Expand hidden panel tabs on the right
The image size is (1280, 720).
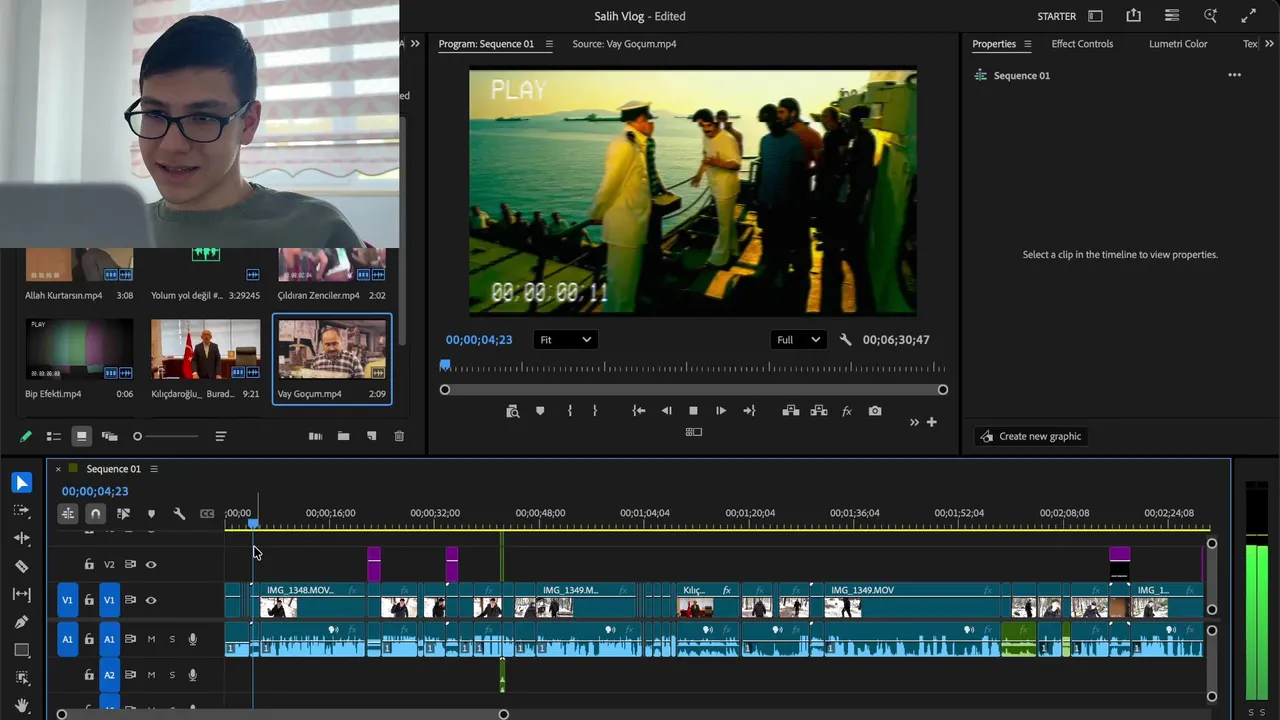click(x=1270, y=44)
